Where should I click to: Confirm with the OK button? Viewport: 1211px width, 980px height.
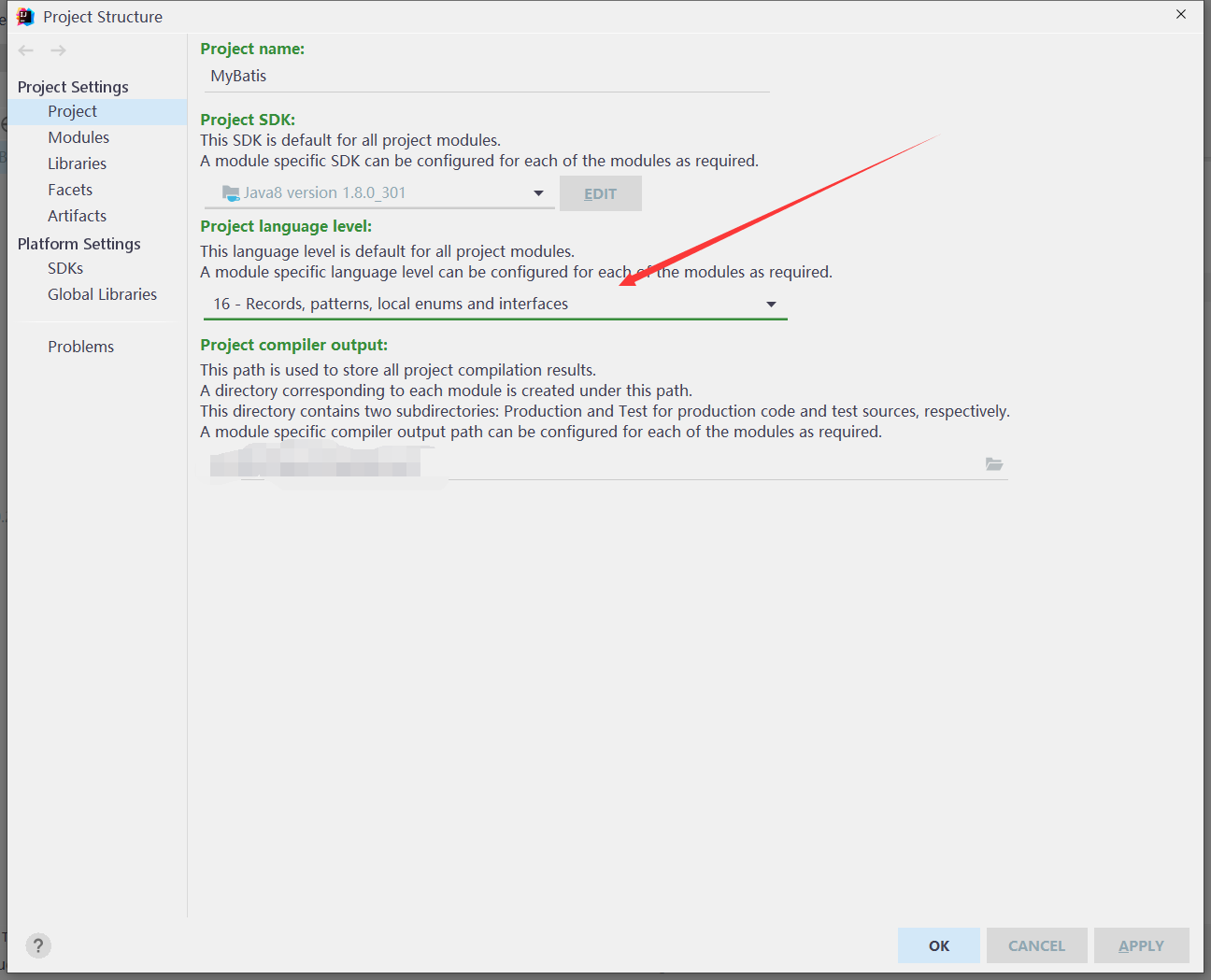tap(939, 945)
